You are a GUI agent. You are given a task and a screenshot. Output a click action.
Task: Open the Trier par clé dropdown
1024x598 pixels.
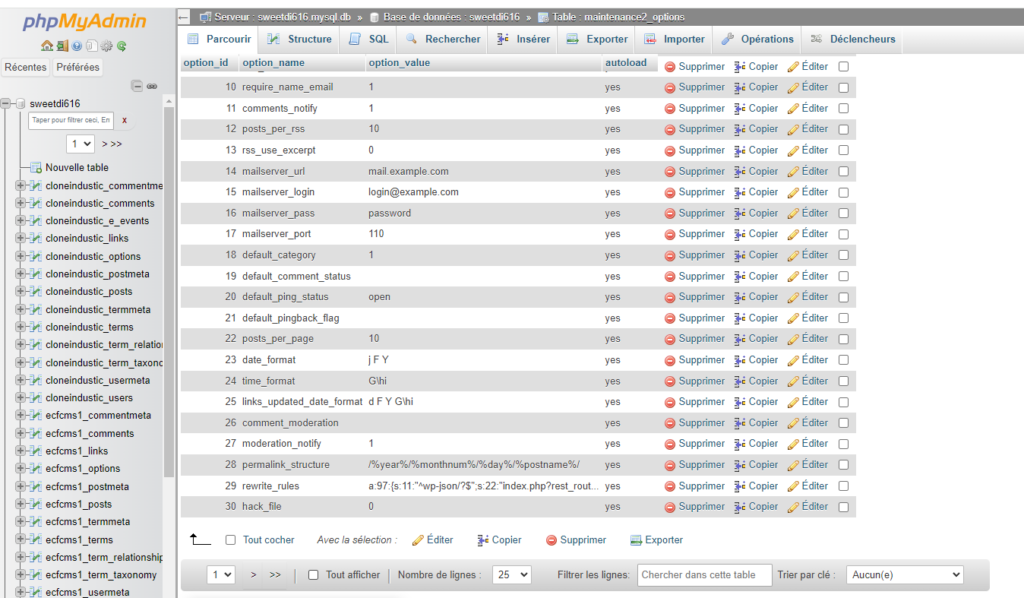905,575
